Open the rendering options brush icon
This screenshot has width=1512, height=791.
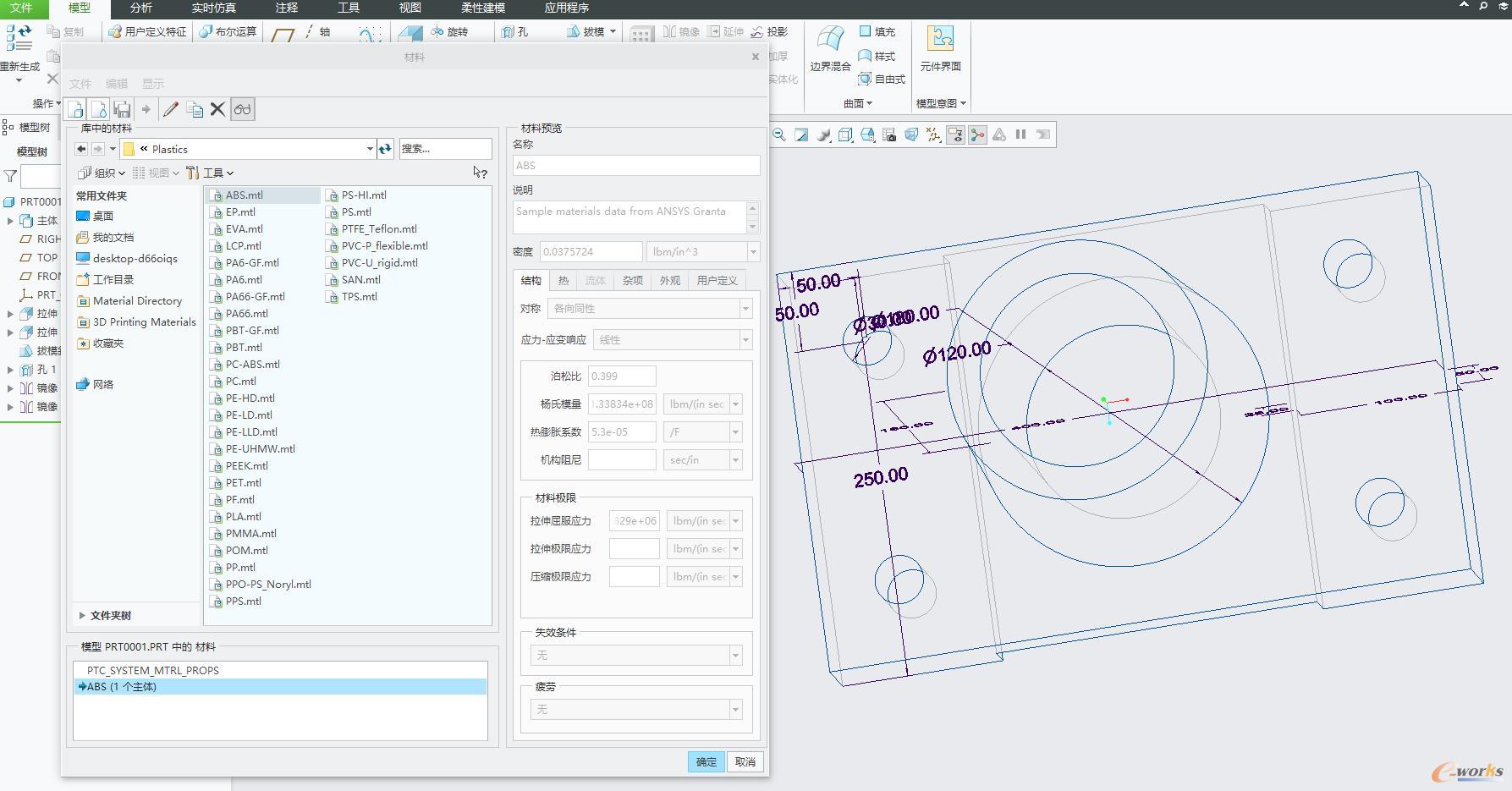(823, 135)
